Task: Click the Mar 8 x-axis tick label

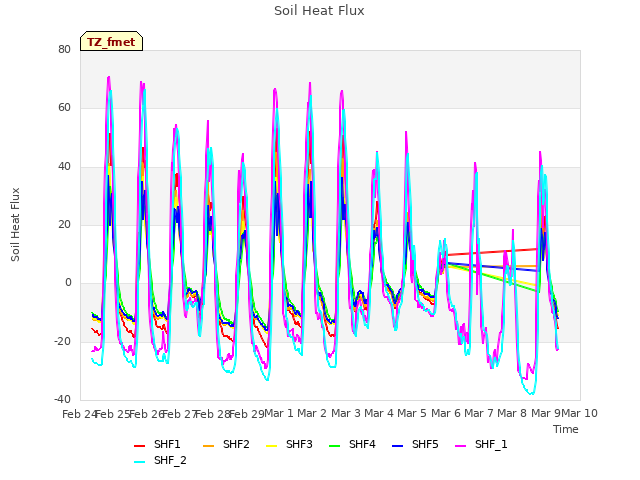Action: click(512, 413)
